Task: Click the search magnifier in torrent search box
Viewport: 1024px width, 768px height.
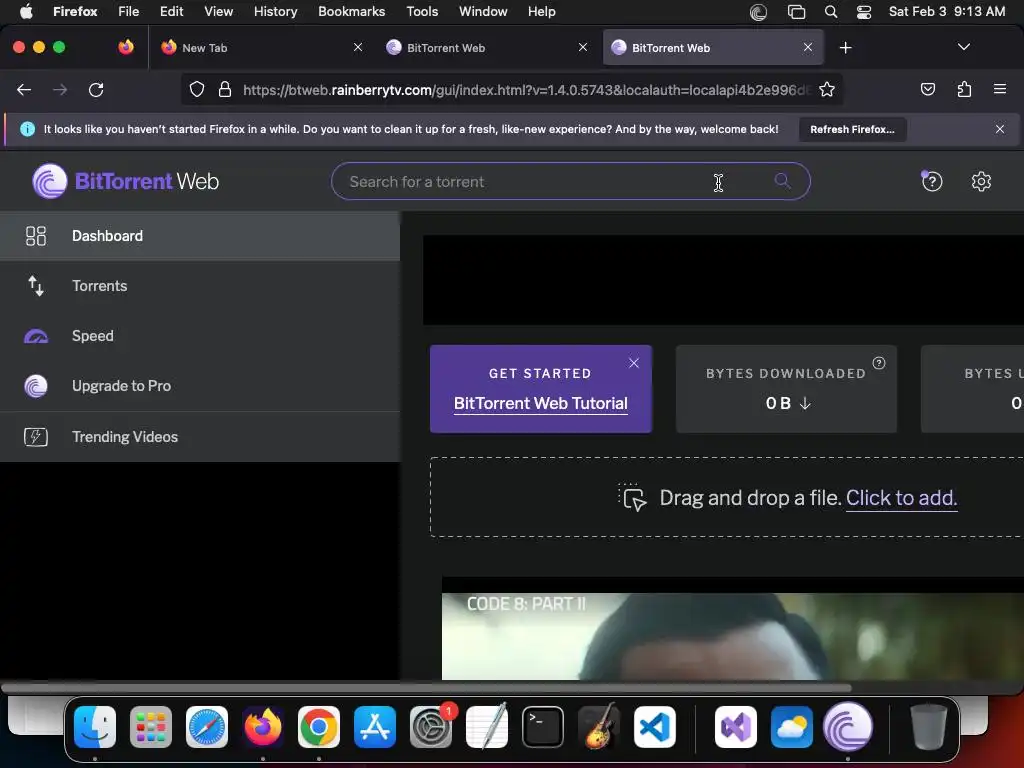Action: (x=782, y=181)
